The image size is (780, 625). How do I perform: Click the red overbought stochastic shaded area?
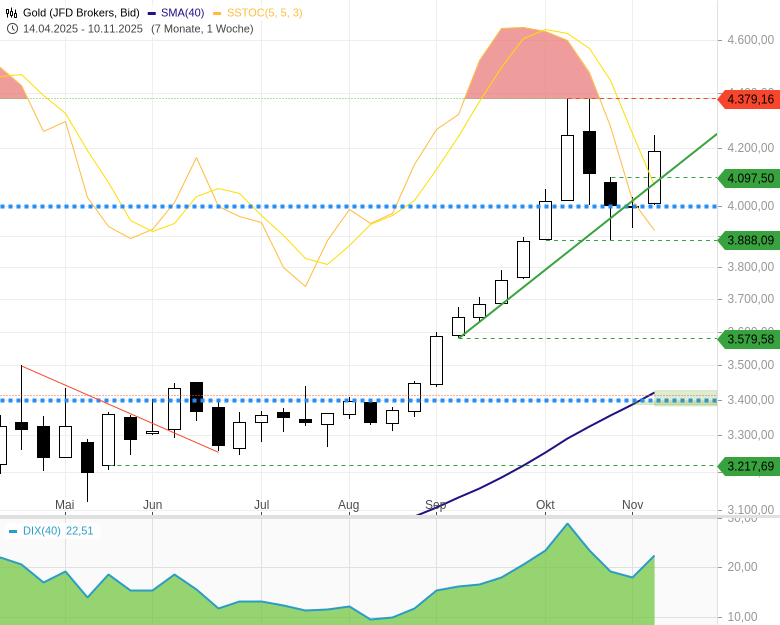[x=530, y=70]
